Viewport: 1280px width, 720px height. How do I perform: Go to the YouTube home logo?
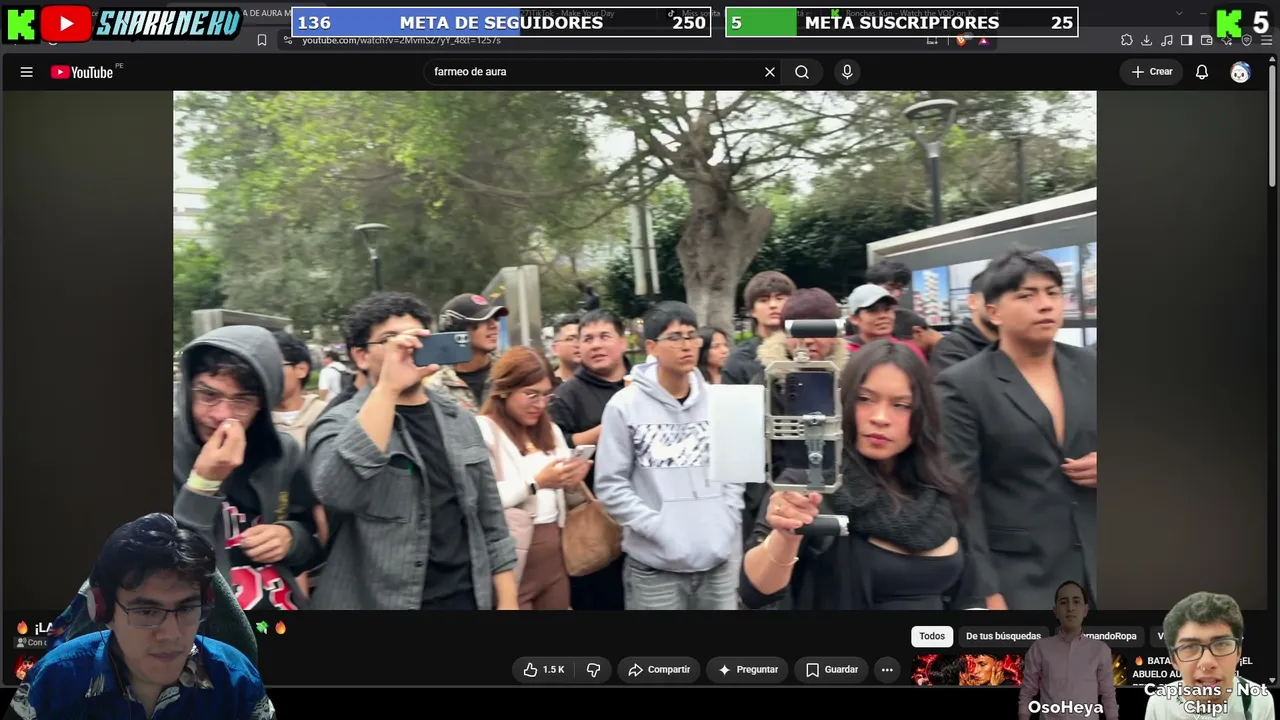pyautogui.click(x=82, y=72)
